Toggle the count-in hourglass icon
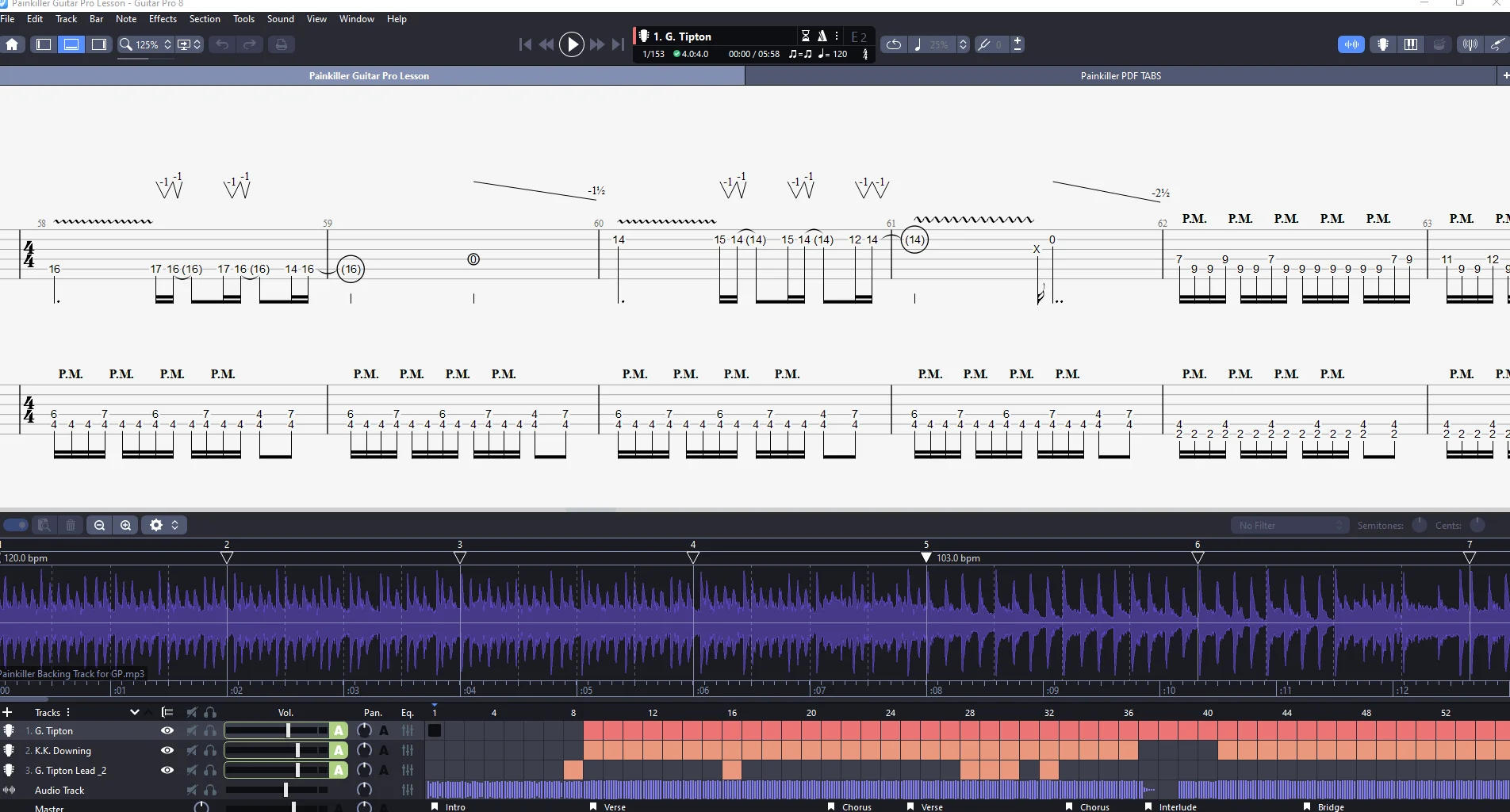This screenshot has height=812, width=1510. tap(806, 36)
